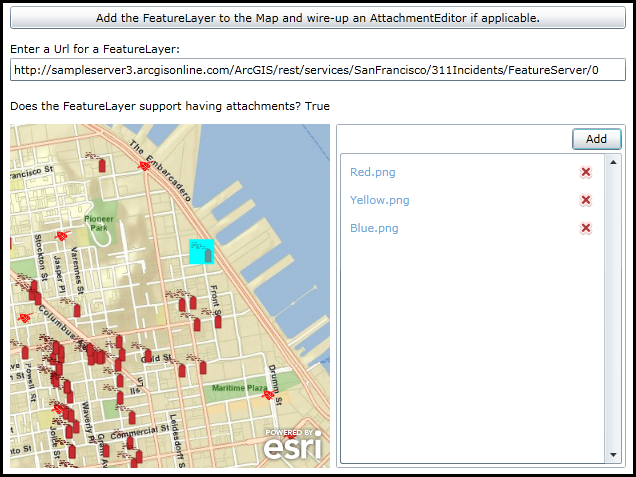Click Pioneer Park on the map
This screenshot has height=477, width=636.
tap(100, 220)
